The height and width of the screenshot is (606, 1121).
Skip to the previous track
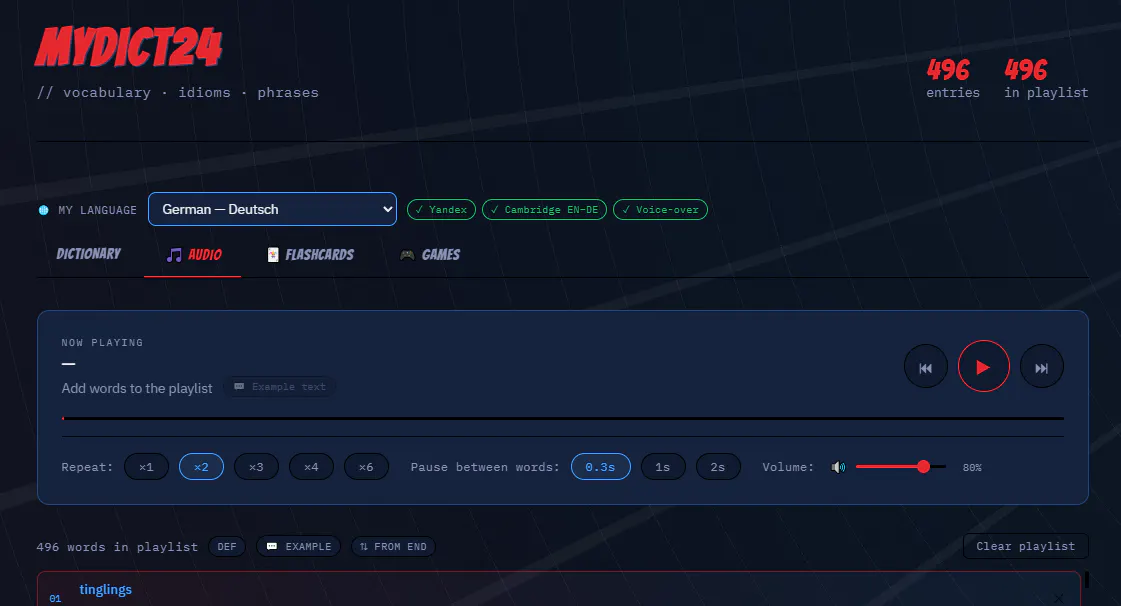click(x=926, y=367)
